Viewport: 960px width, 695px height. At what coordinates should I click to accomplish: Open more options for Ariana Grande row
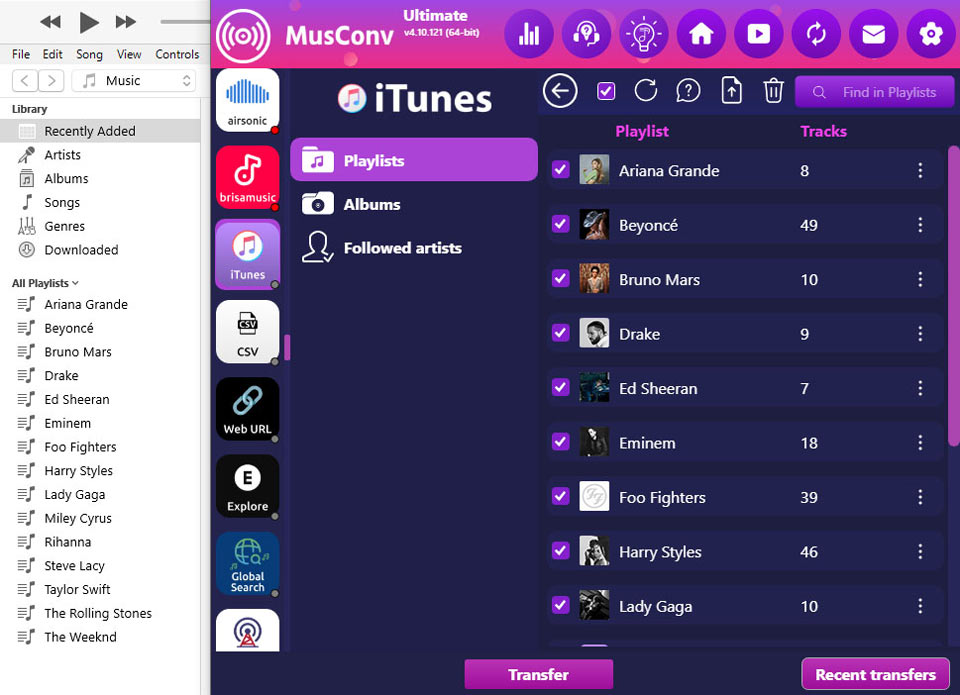tap(920, 170)
